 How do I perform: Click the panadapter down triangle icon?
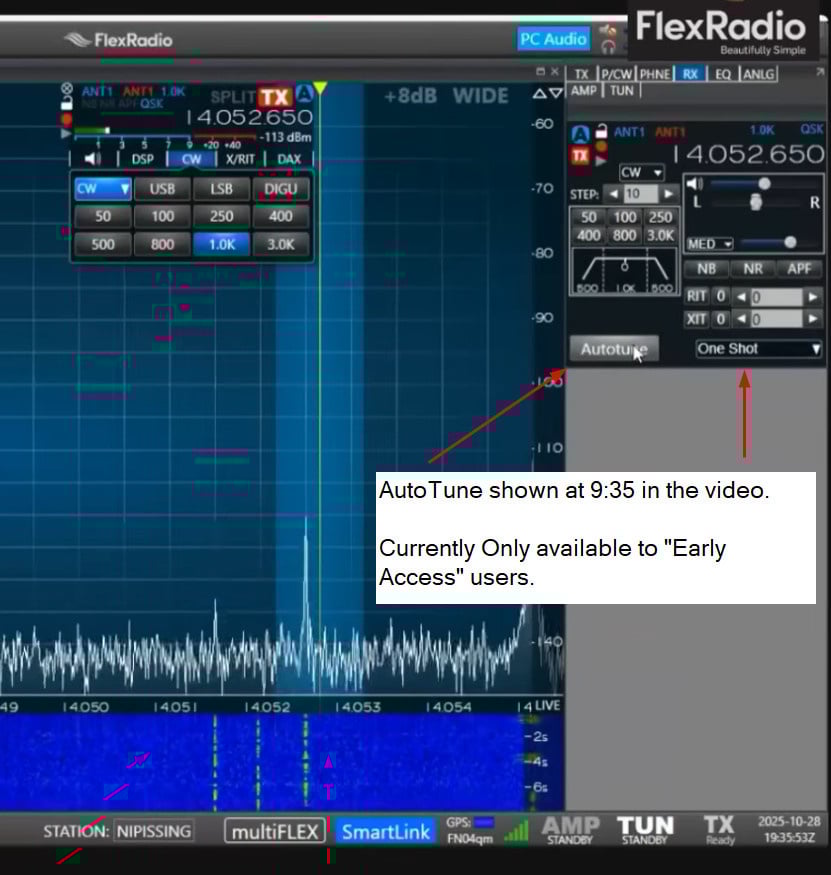coord(556,94)
